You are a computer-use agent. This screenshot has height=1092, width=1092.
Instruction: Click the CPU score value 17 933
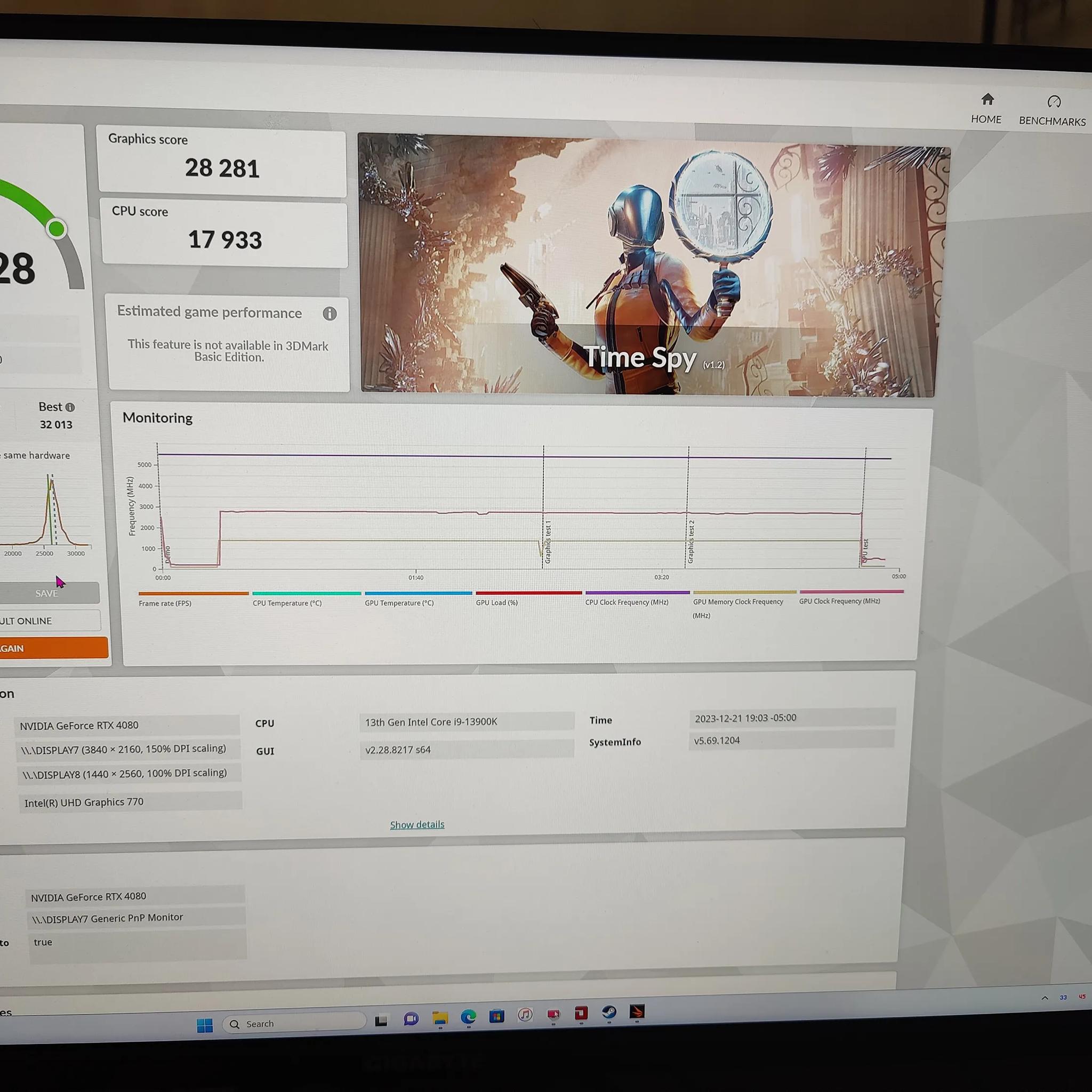(225, 239)
